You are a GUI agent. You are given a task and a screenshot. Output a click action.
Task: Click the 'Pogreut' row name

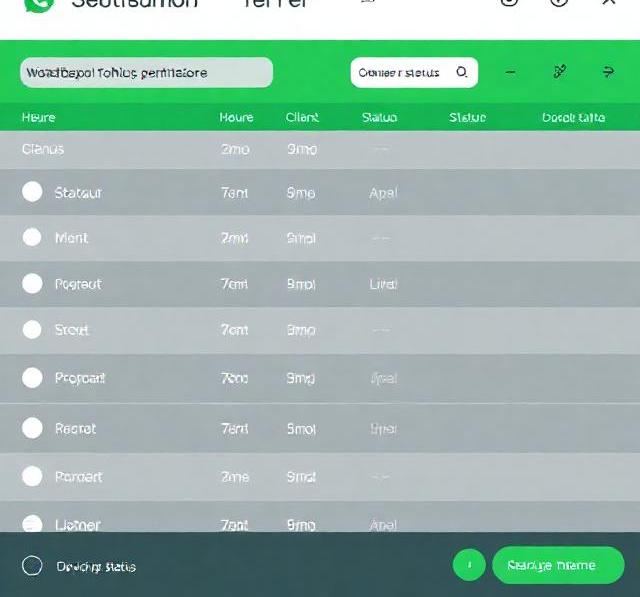(x=78, y=284)
